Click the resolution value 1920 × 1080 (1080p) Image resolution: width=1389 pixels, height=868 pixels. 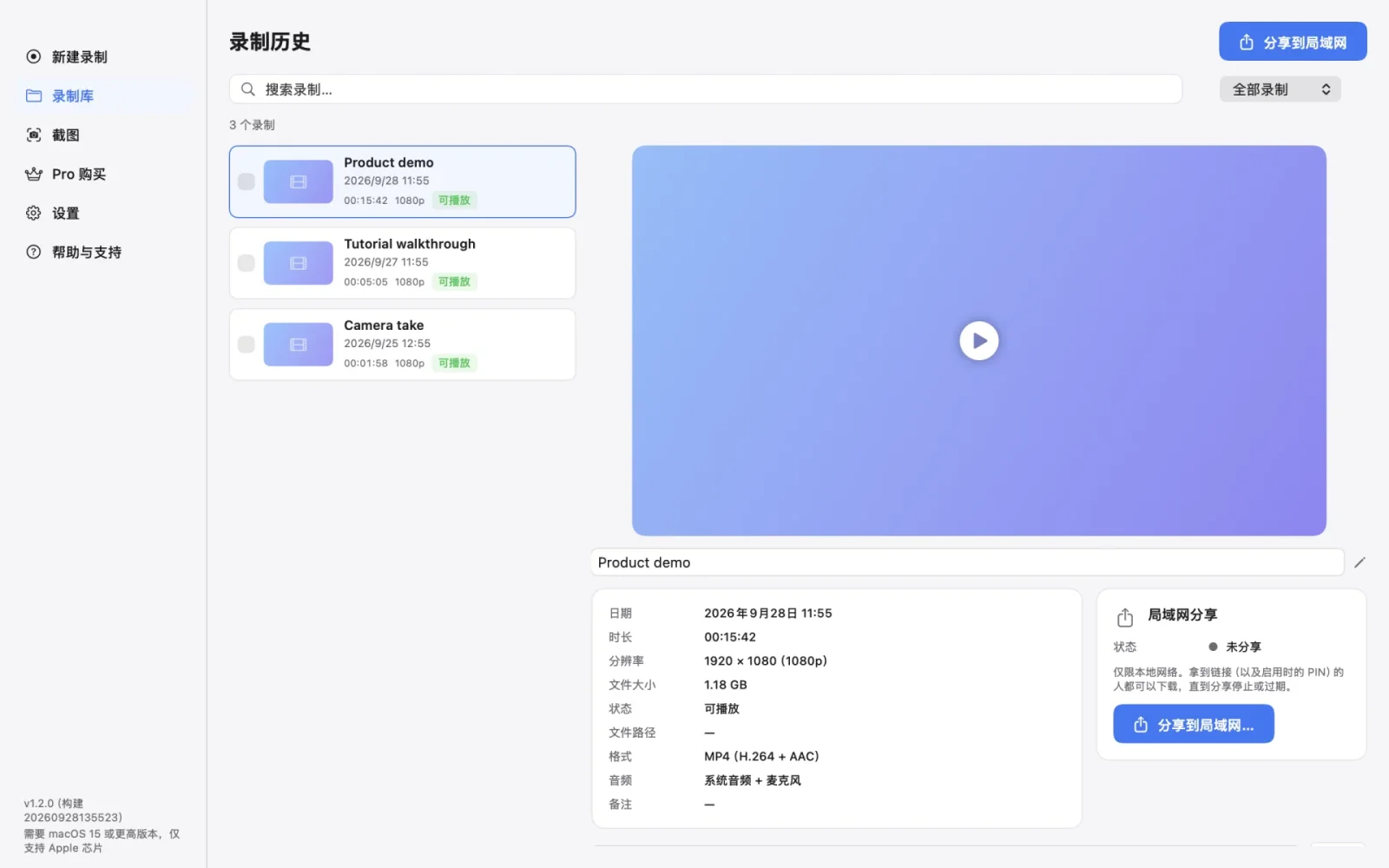(x=766, y=661)
